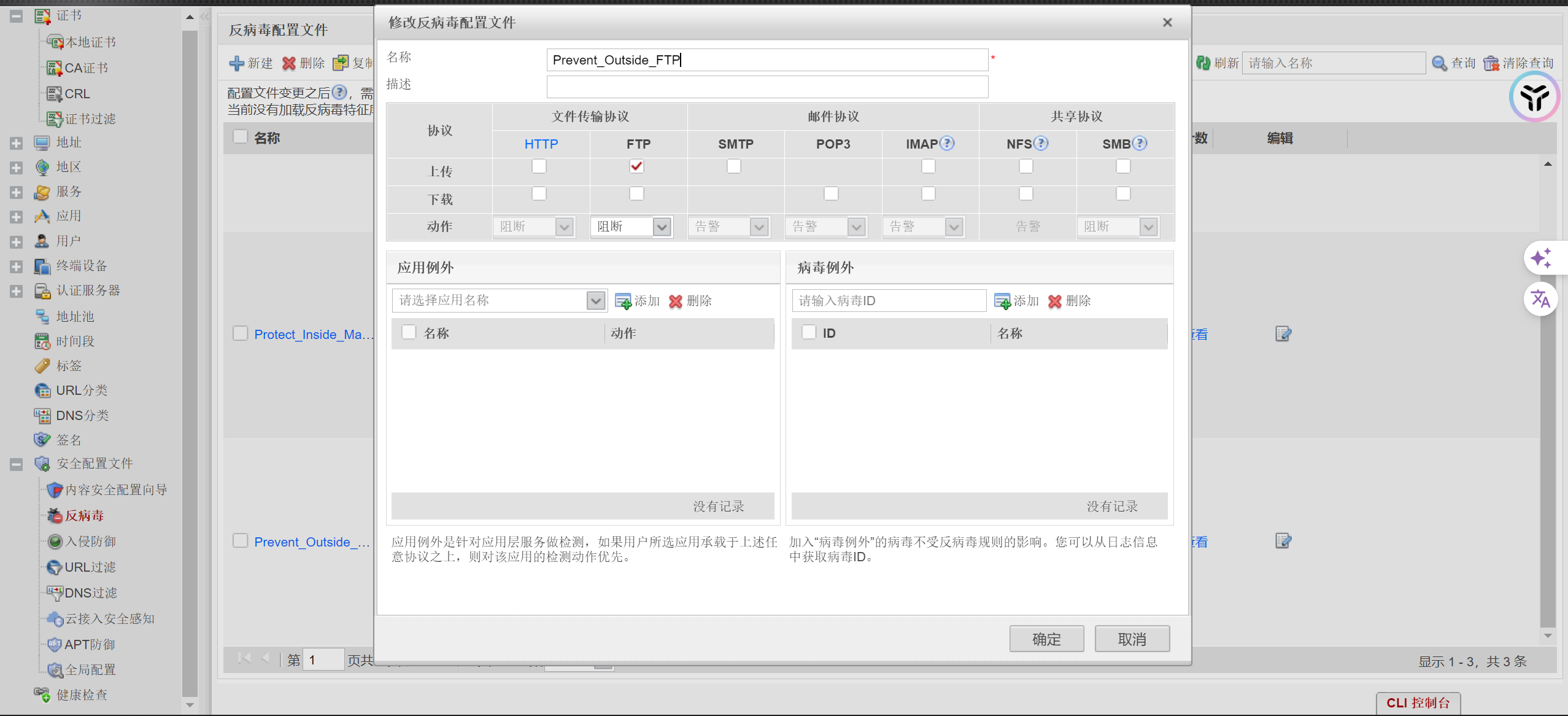This screenshot has height=716, width=1568.
Task: Open CRL sidebar item
Action: 77,94
